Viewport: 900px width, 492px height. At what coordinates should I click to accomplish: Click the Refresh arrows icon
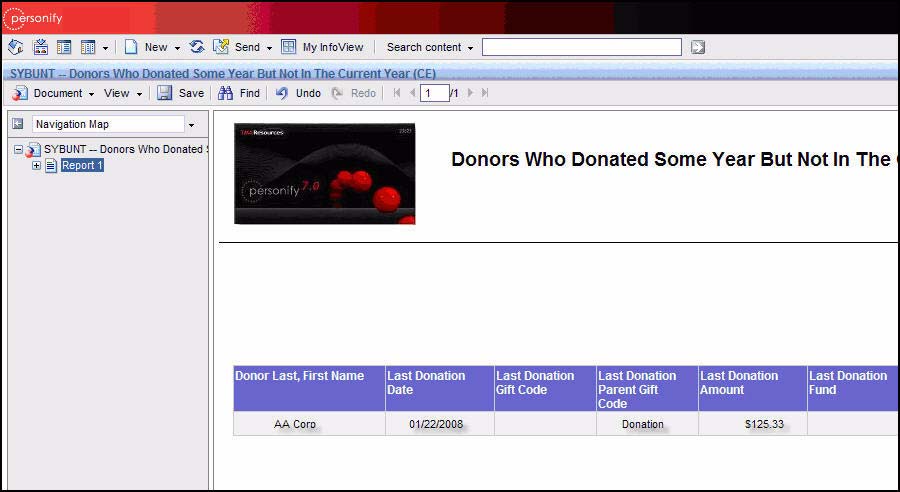coord(197,47)
